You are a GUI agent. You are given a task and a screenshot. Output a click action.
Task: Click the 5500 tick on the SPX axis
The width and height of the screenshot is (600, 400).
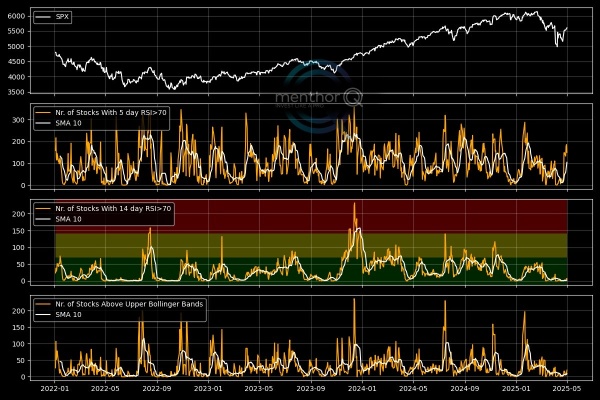tap(16, 31)
